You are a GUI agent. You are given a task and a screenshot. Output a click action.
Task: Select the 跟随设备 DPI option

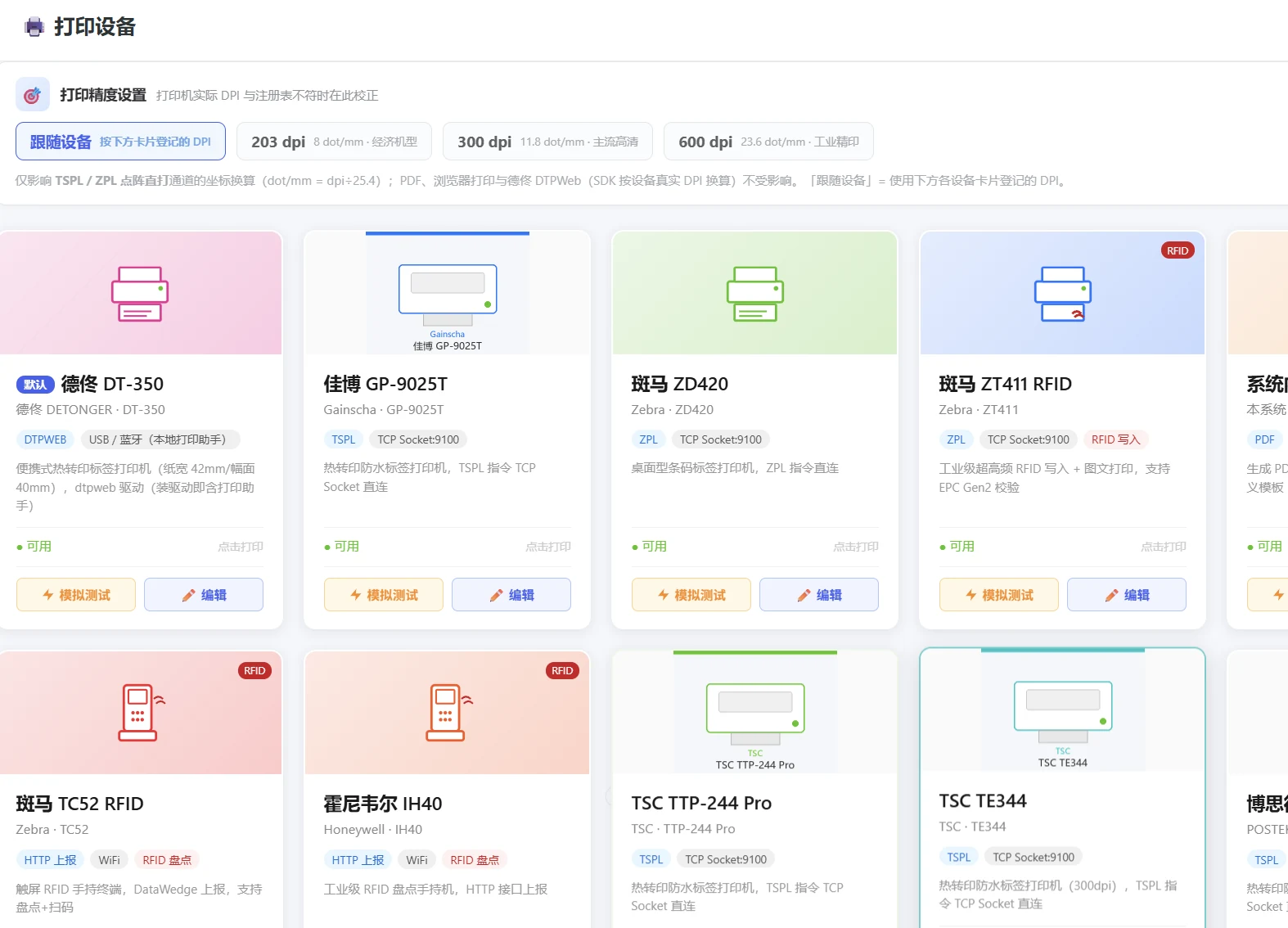pyautogui.click(x=120, y=142)
